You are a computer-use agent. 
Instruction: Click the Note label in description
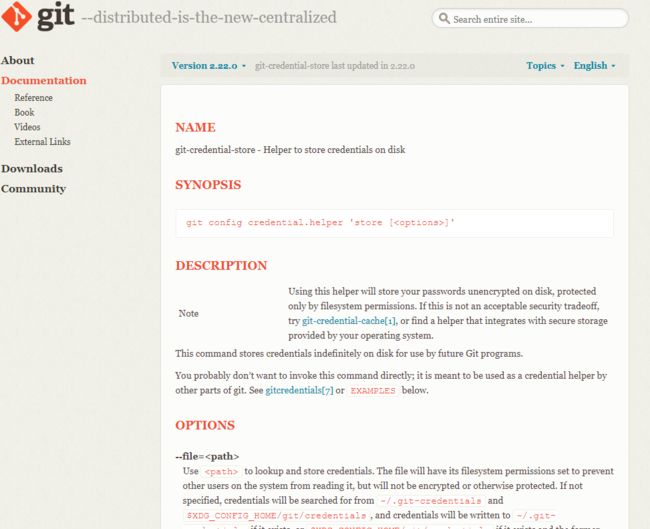click(189, 313)
